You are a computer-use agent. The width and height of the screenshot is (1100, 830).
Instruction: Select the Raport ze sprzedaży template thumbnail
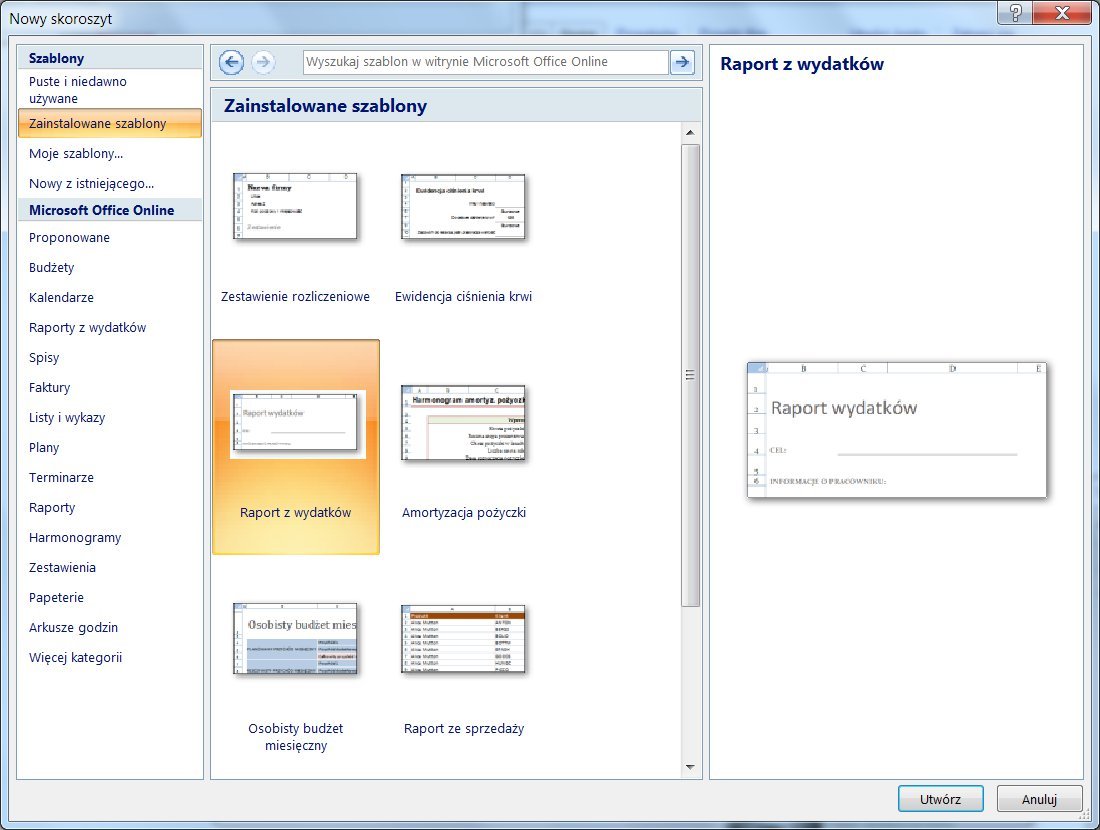click(x=463, y=639)
